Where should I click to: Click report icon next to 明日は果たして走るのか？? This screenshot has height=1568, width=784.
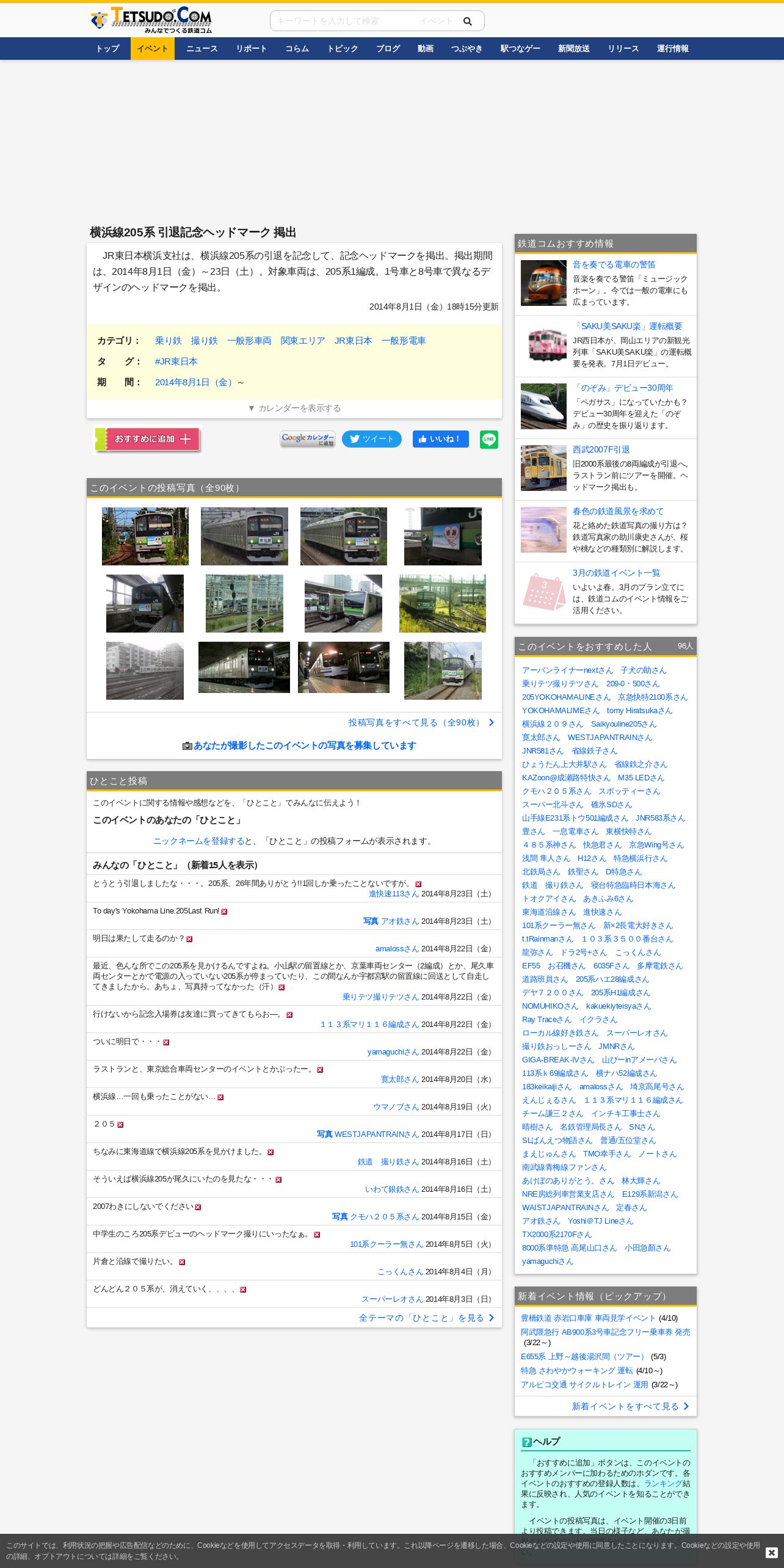189,939
